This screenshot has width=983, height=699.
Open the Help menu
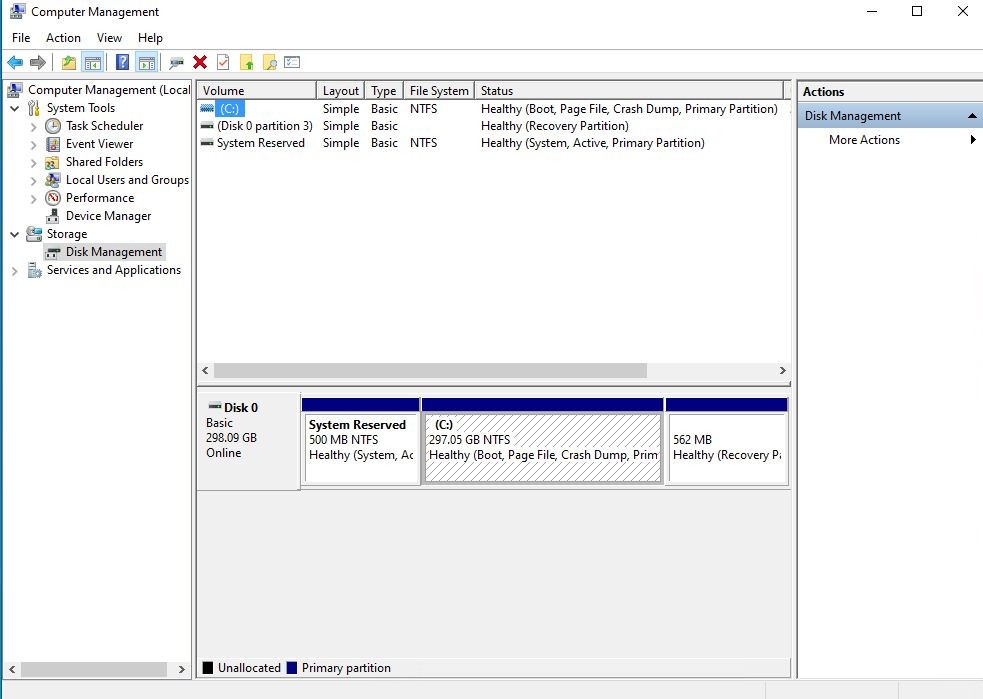[x=150, y=38]
